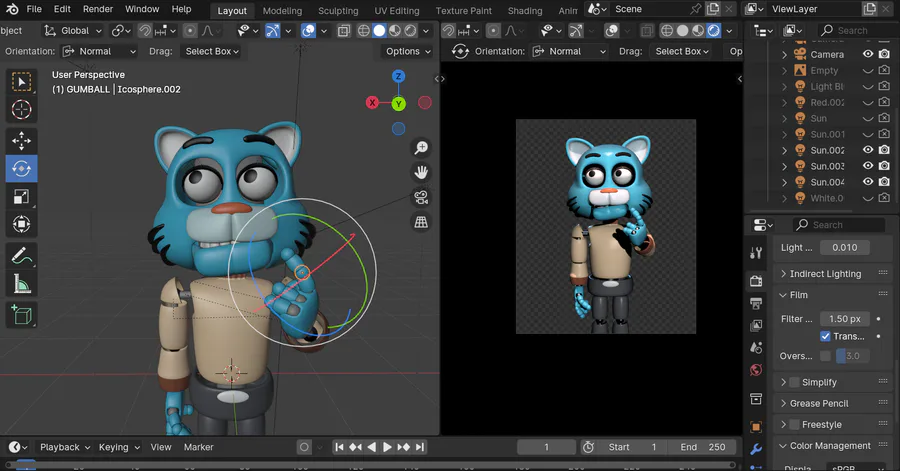The image size is (900, 471).
Task: Activate the Measure tool
Action: pyautogui.click(x=22, y=284)
